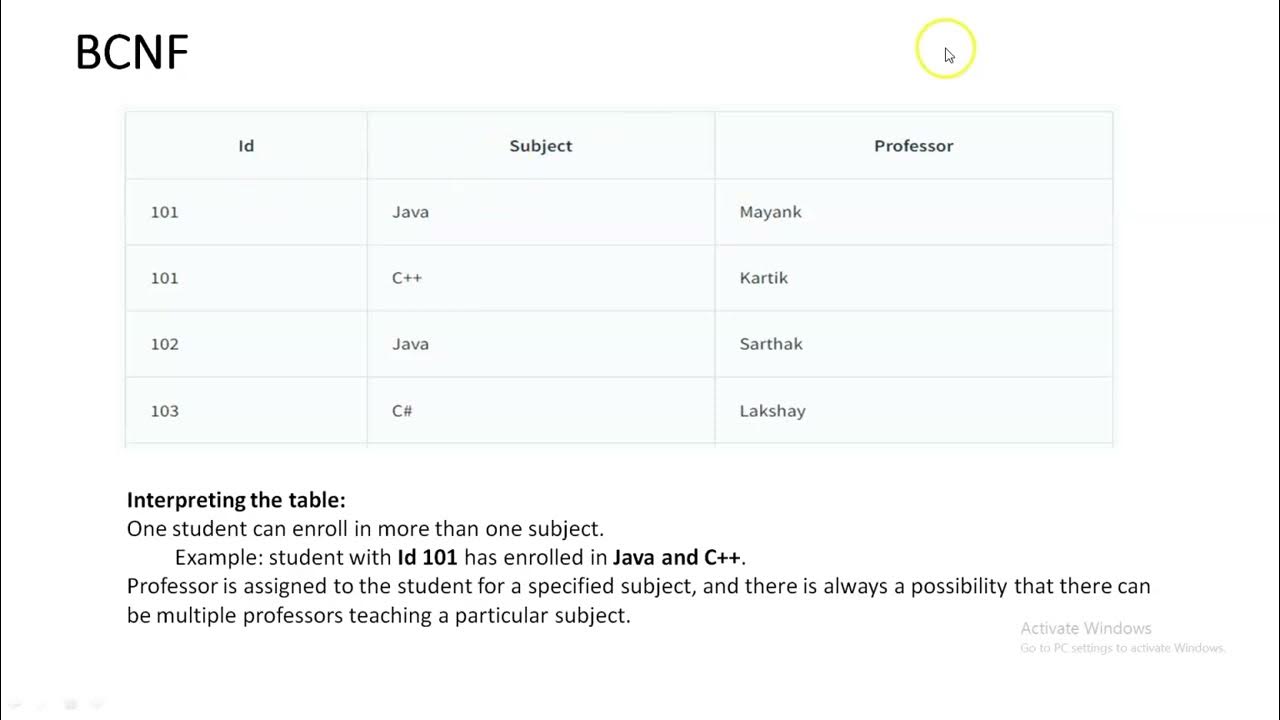
Task: Open the see all slides icon
Action: point(97,705)
